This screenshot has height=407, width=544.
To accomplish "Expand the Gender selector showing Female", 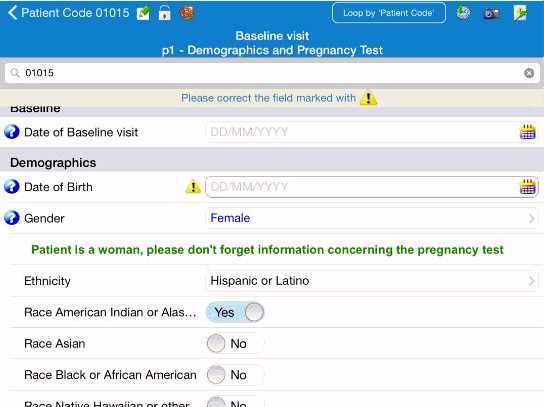I will [x=372, y=218].
